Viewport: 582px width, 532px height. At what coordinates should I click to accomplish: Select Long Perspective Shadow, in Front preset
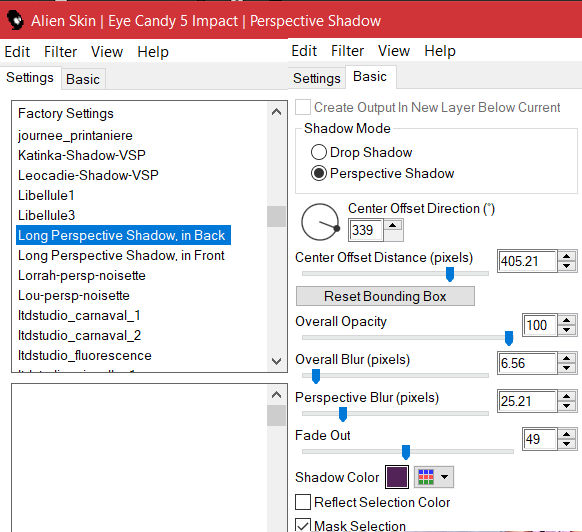coord(121,255)
